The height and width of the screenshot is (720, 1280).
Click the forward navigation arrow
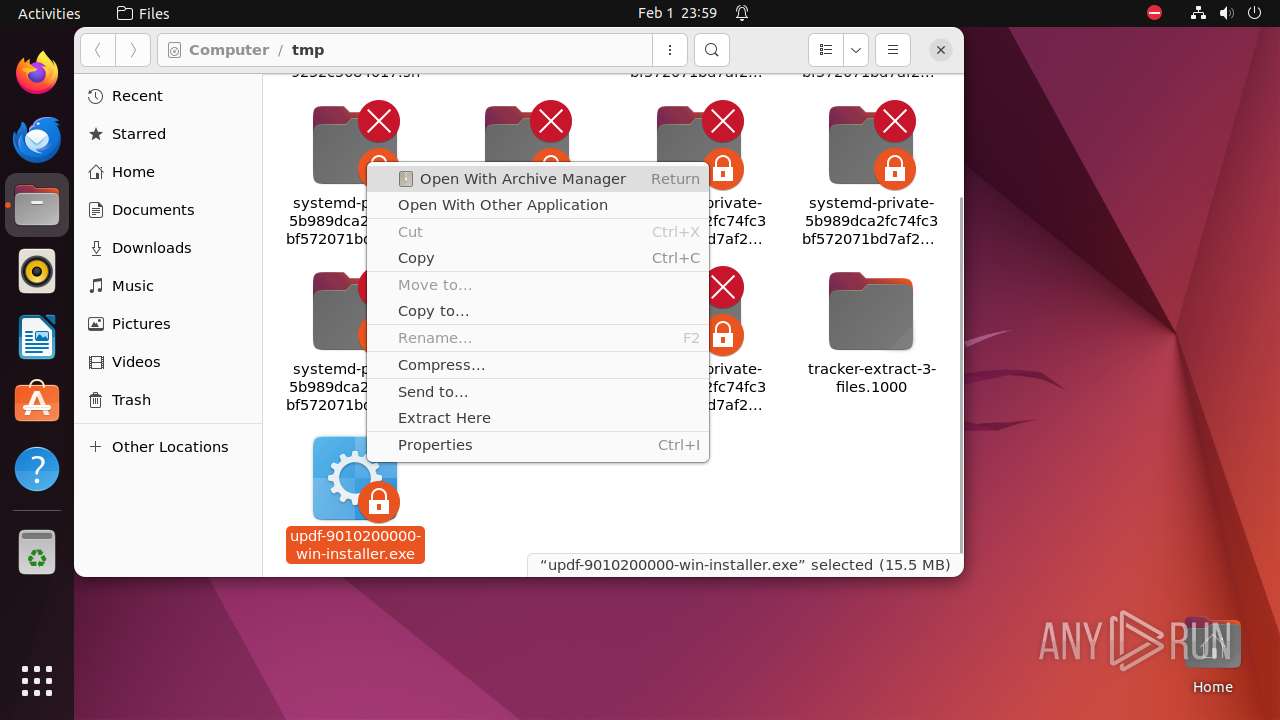pos(133,50)
